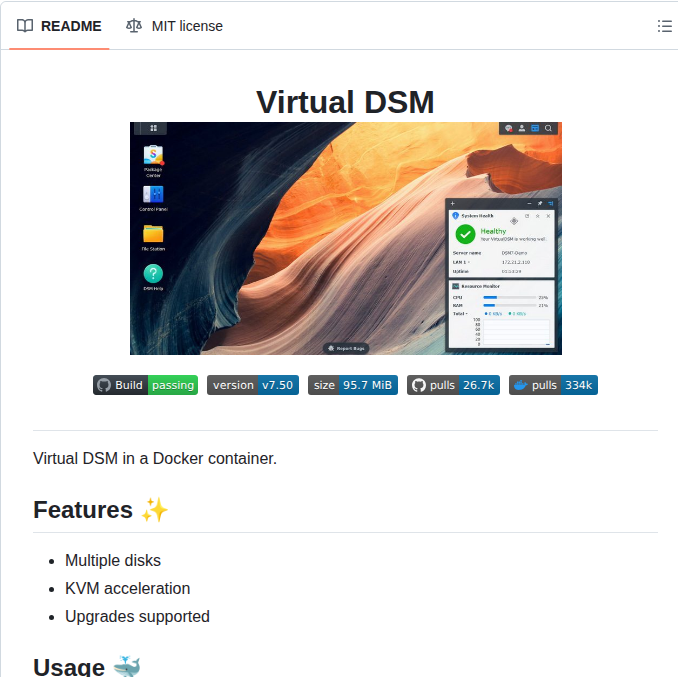This screenshot has width=678, height=677.
Task: Click the "KVM acceleration" list item
Action: (x=128, y=588)
